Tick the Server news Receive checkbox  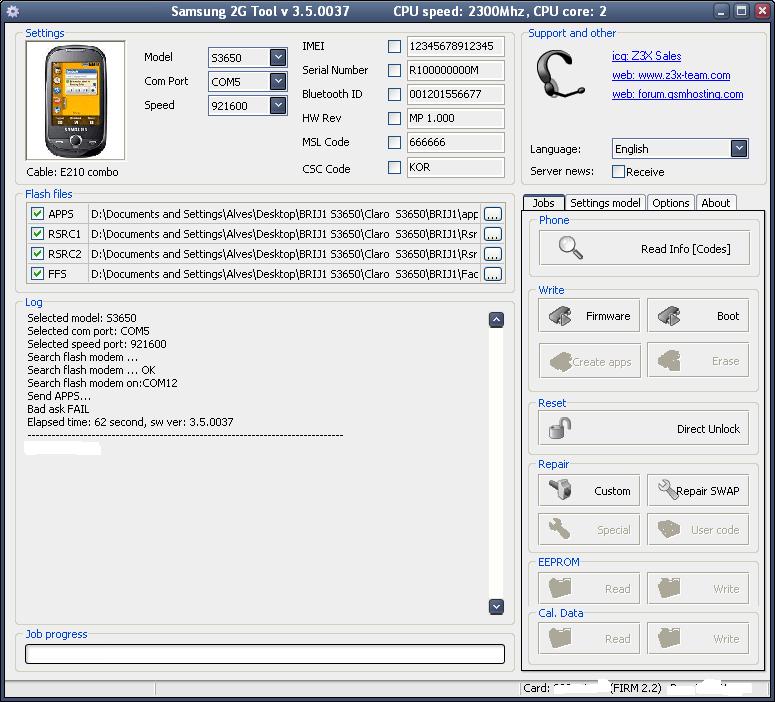pyautogui.click(x=618, y=172)
